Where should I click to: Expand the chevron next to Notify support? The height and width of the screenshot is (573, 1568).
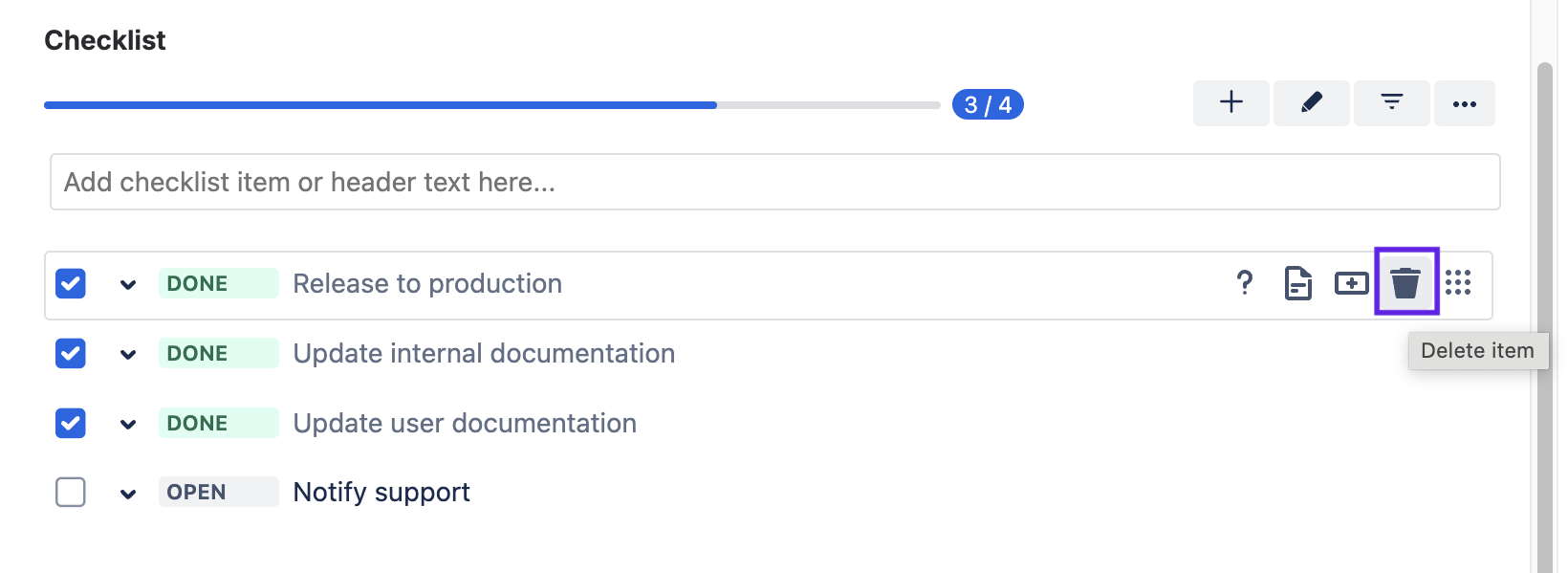point(129,492)
